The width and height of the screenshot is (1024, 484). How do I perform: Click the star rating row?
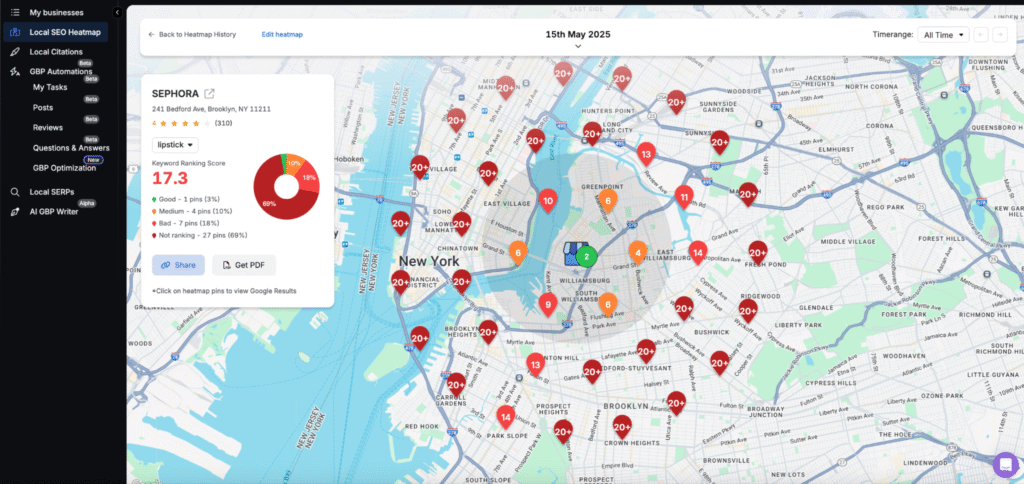coord(183,123)
